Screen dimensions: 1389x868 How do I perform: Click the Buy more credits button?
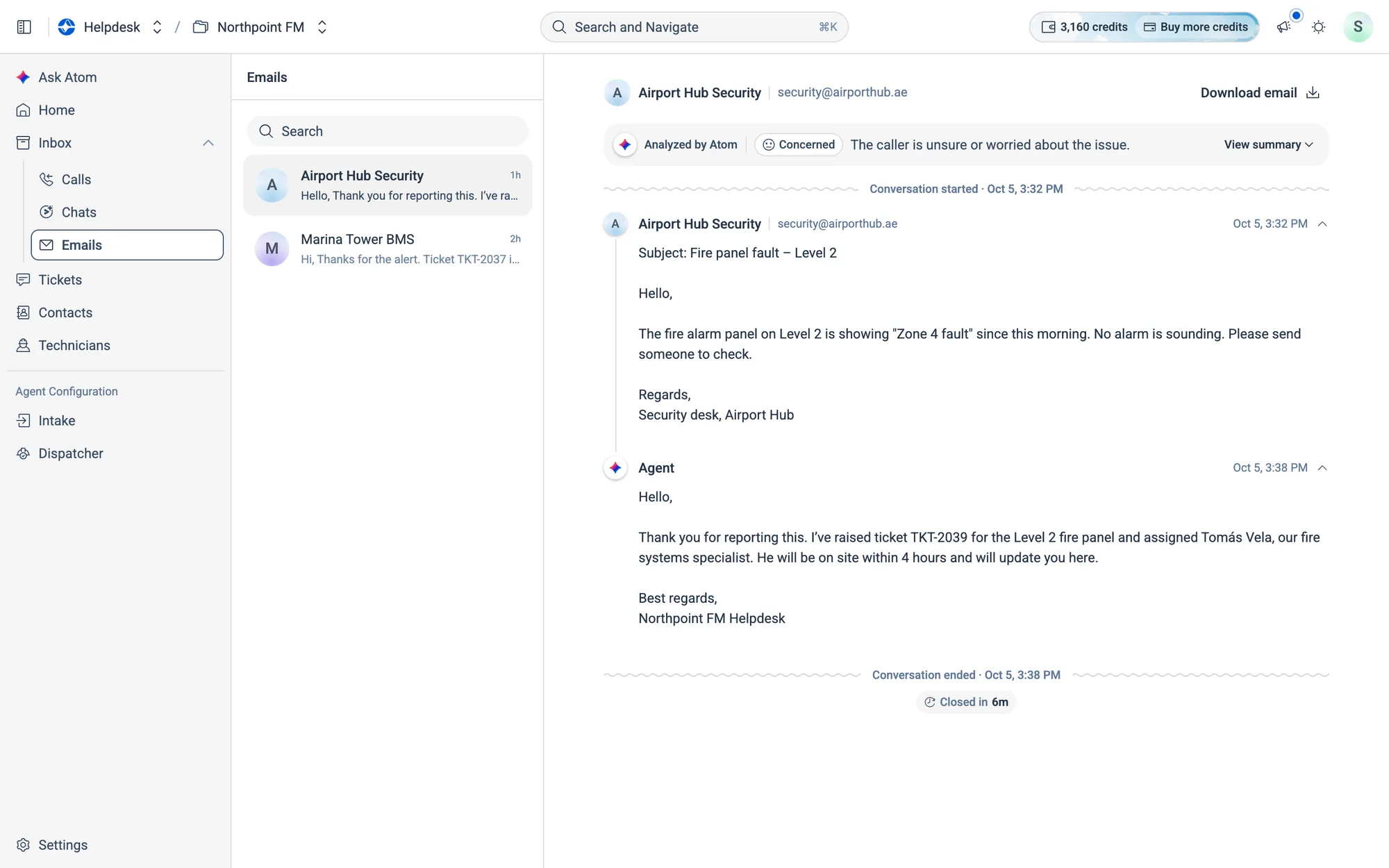[x=1196, y=27]
